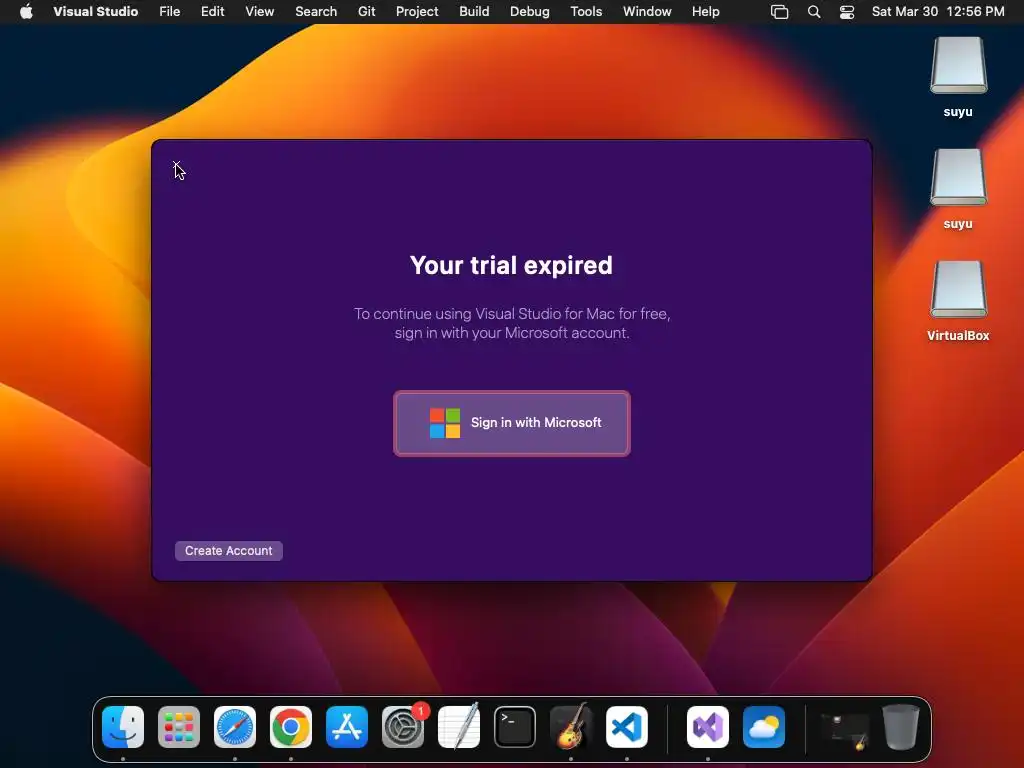Launch Google Chrome from the Dock
1024x768 pixels.
coord(291,727)
